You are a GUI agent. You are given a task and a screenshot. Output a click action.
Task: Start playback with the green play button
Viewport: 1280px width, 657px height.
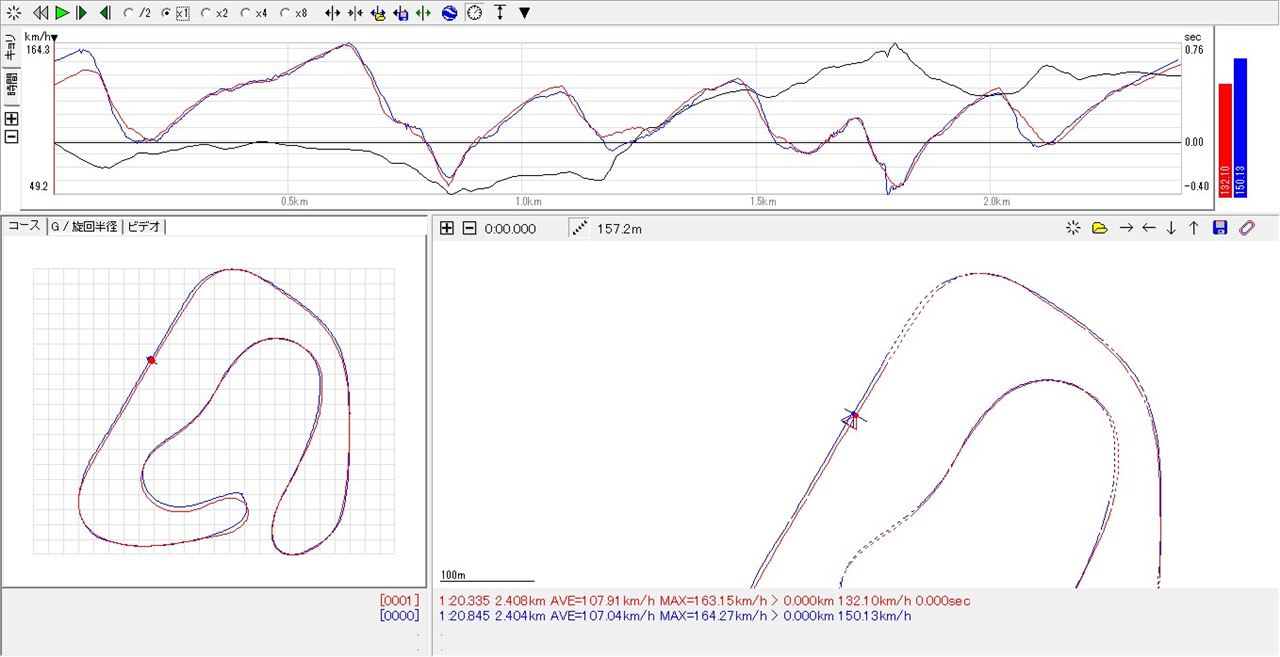click(x=62, y=13)
